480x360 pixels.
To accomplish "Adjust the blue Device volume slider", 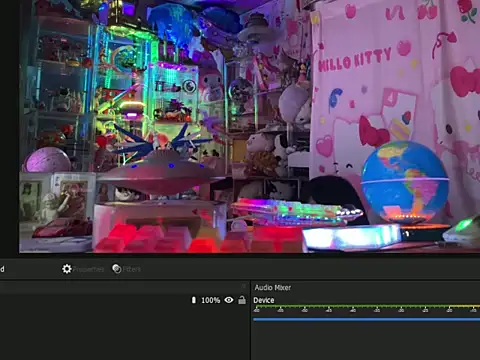I will pos(366,319).
